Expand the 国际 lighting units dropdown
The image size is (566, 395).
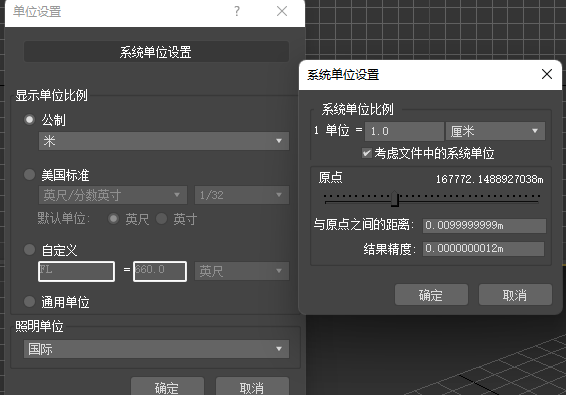click(x=156, y=349)
